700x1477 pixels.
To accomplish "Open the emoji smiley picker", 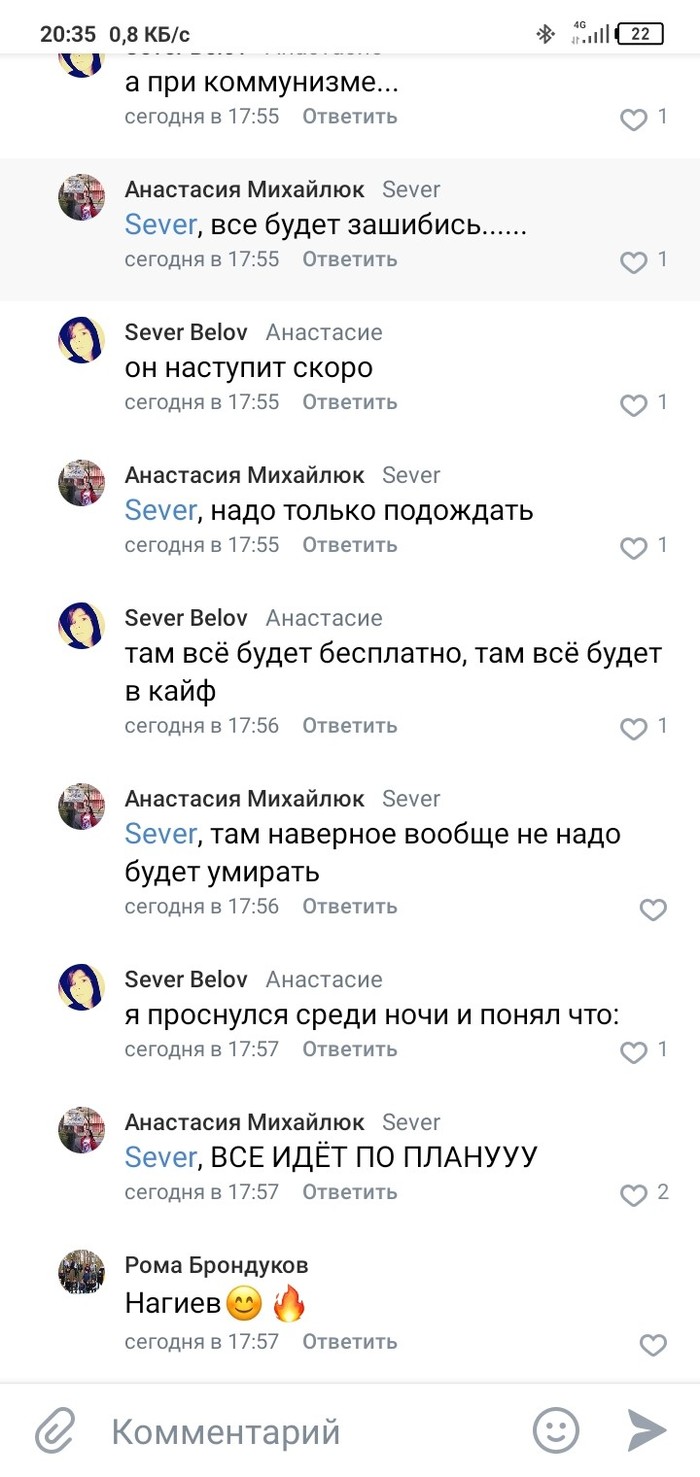I will tap(556, 1431).
